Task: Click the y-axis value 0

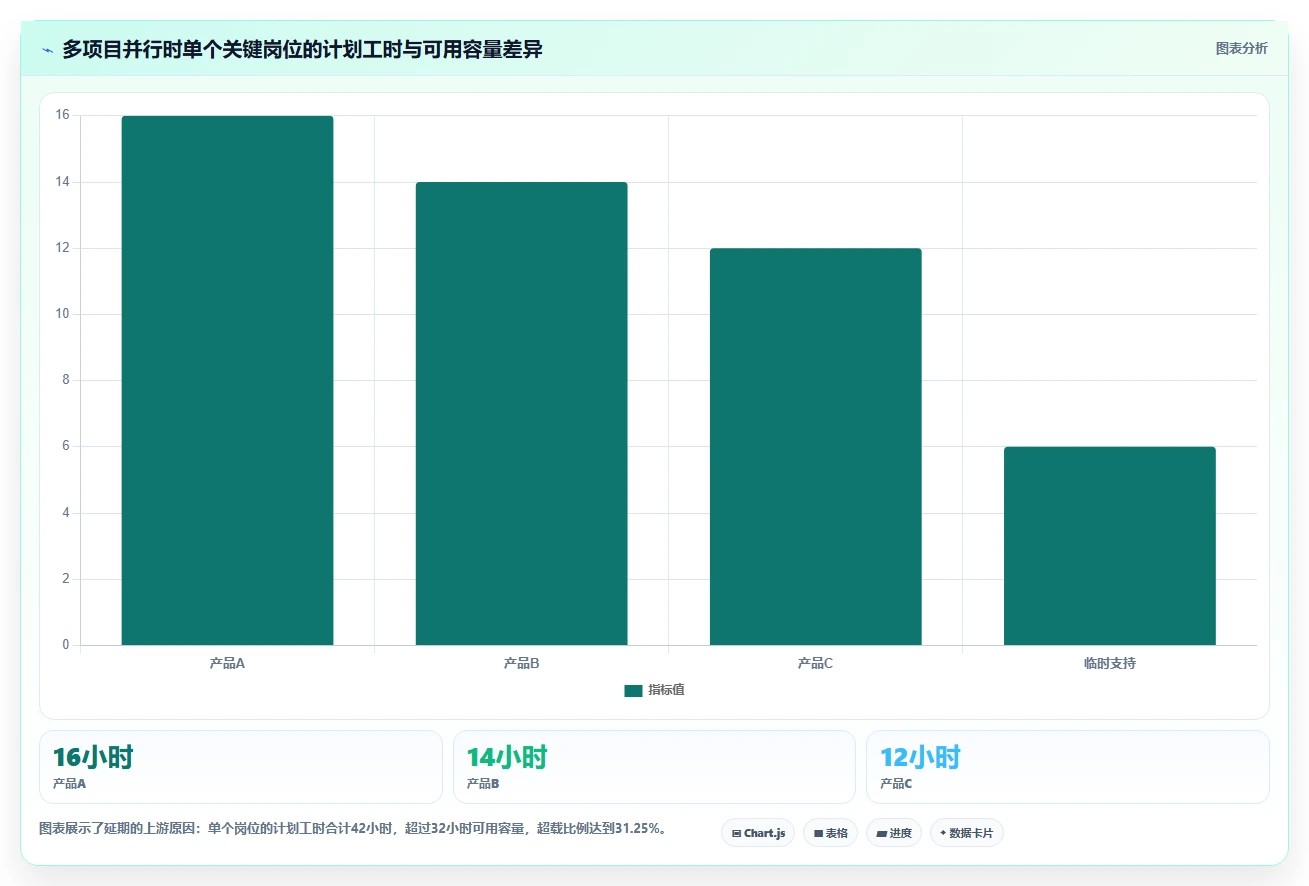Action: [66, 645]
